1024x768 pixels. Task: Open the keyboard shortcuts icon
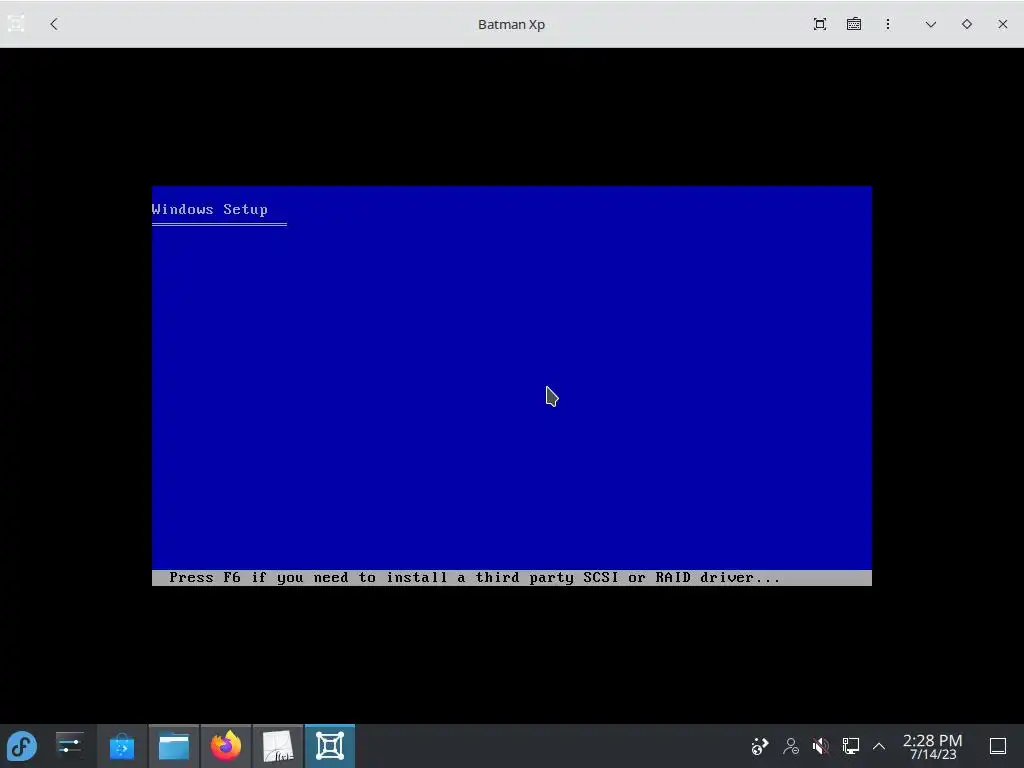[x=854, y=24]
